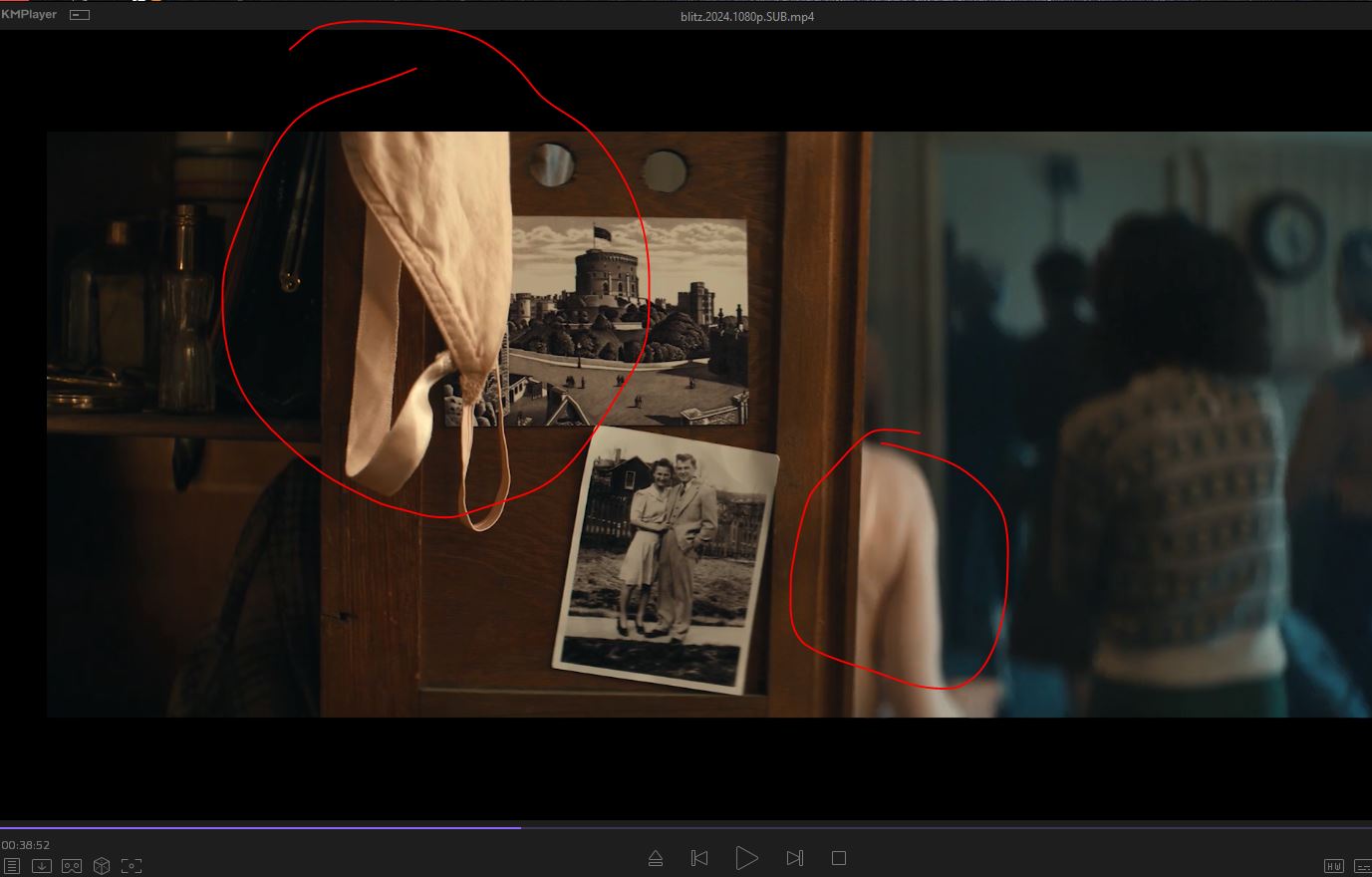Toggle HW hardware acceleration
1372x877 pixels.
point(1333,866)
